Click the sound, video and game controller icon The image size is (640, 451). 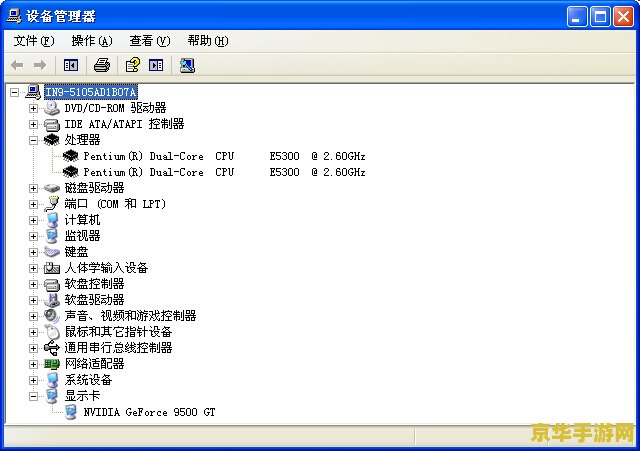[52, 316]
